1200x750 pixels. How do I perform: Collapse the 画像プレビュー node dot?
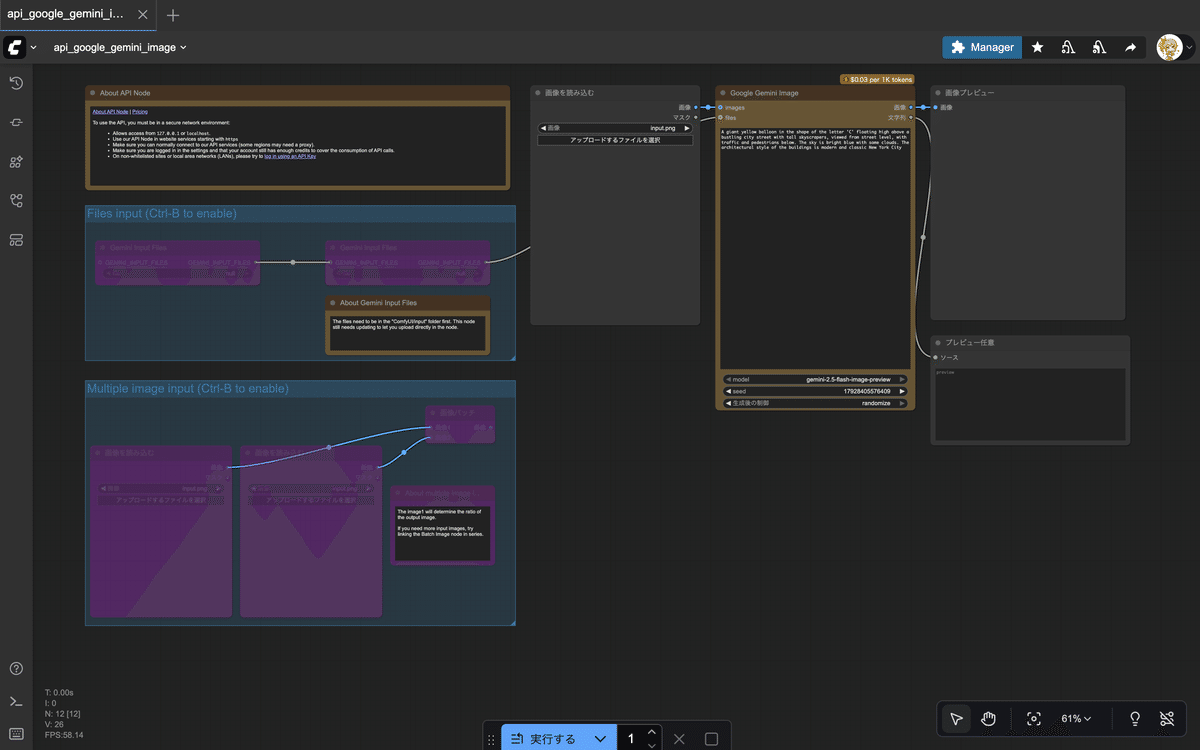point(937,93)
